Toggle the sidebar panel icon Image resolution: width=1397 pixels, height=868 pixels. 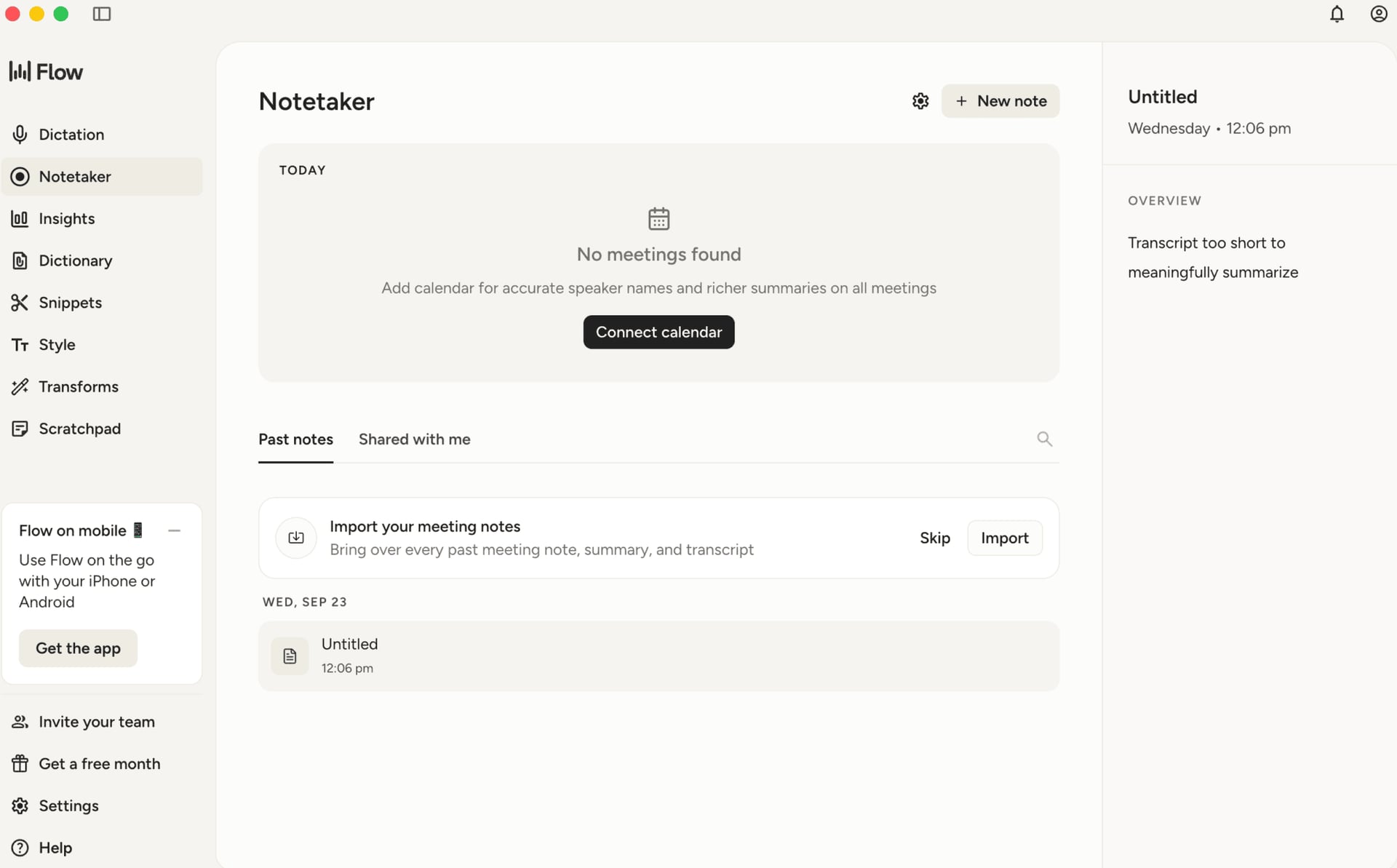tap(102, 14)
